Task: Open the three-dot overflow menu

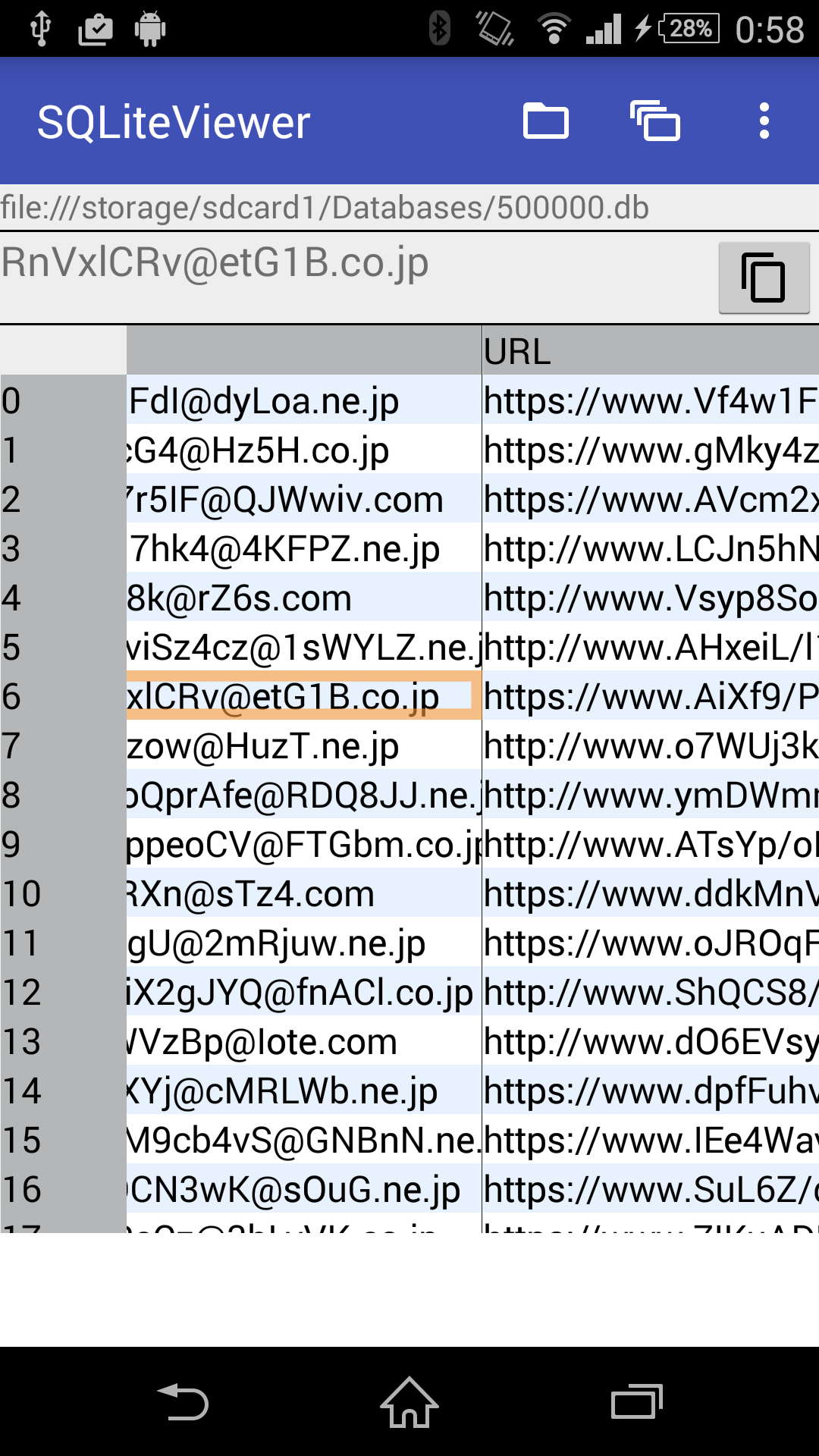Action: [x=764, y=121]
